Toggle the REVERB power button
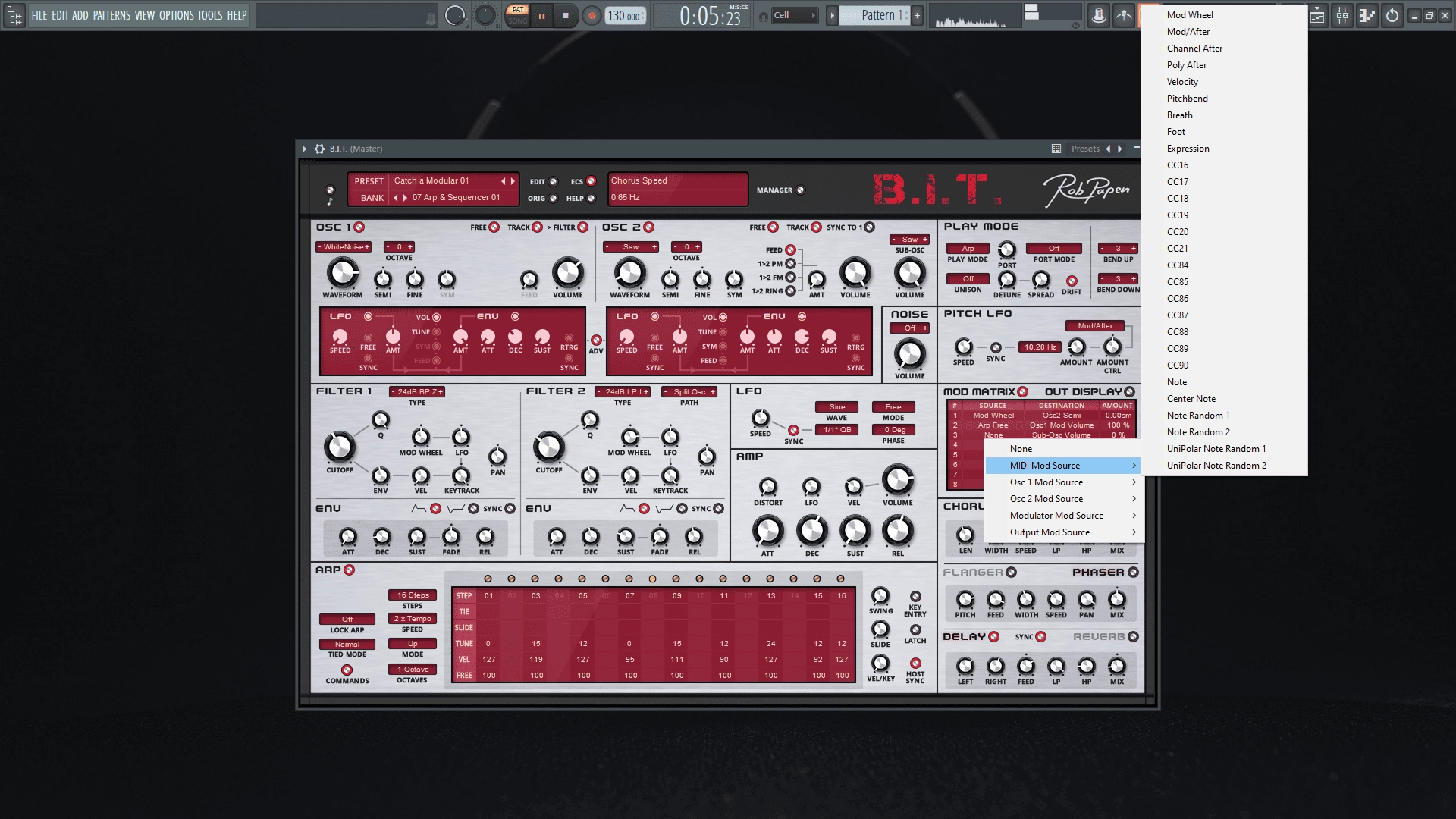The width and height of the screenshot is (1456, 819). [1134, 637]
